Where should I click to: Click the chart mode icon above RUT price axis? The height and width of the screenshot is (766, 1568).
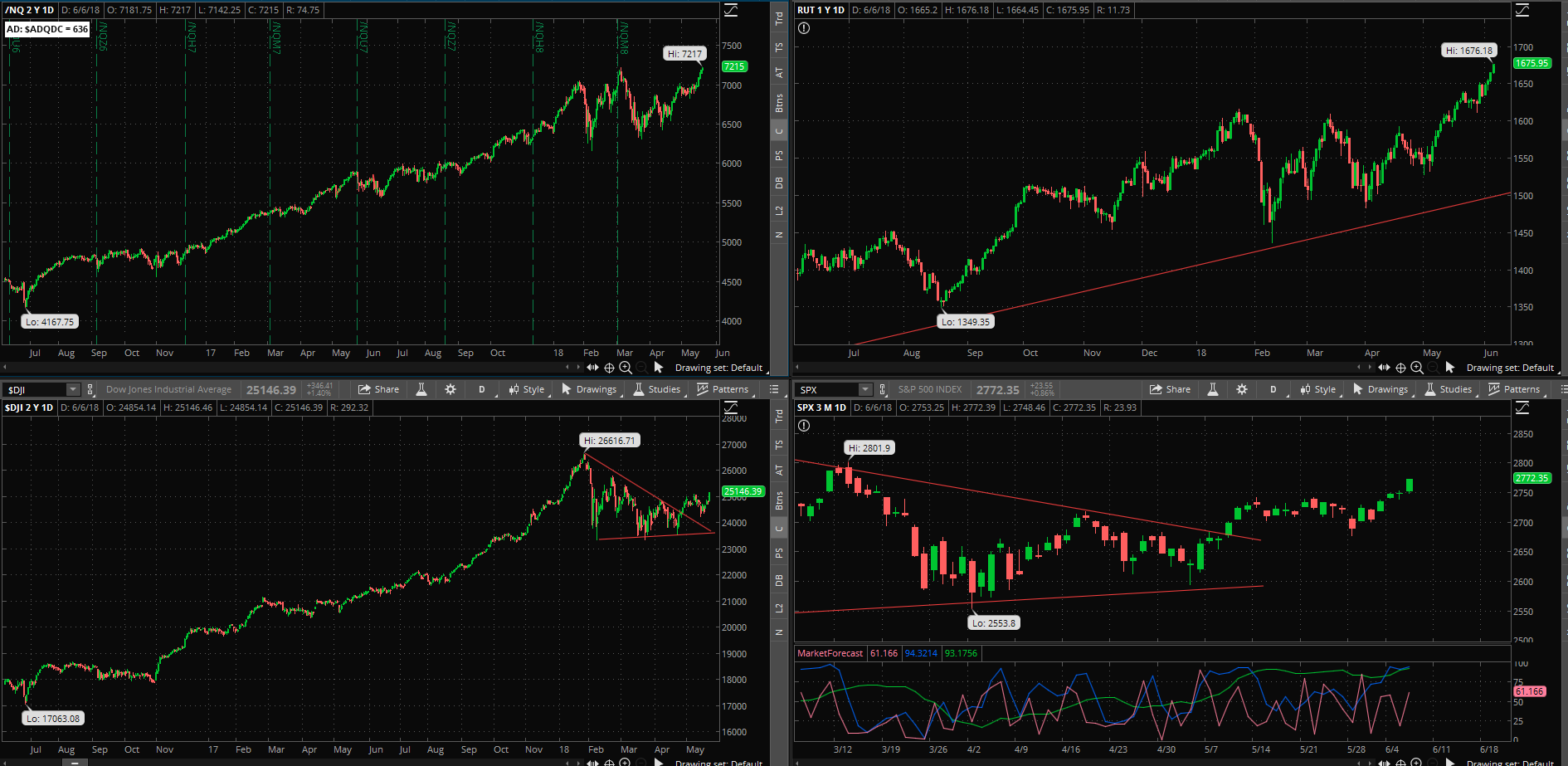[x=1522, y=10]
